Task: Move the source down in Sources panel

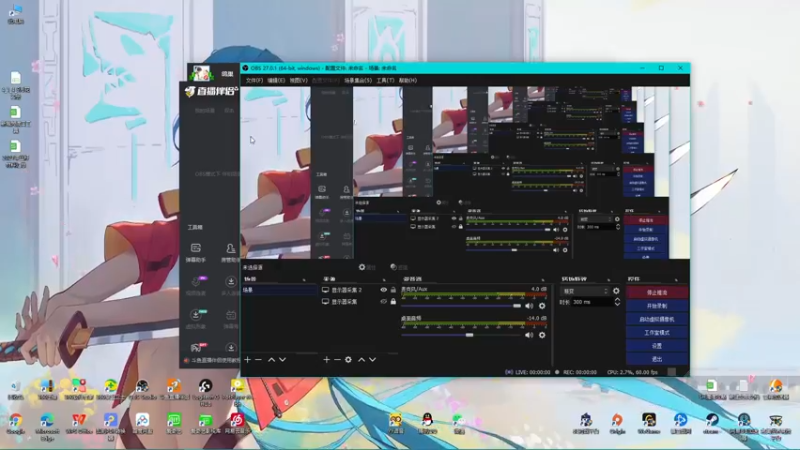Action: [x=372, y=360]
